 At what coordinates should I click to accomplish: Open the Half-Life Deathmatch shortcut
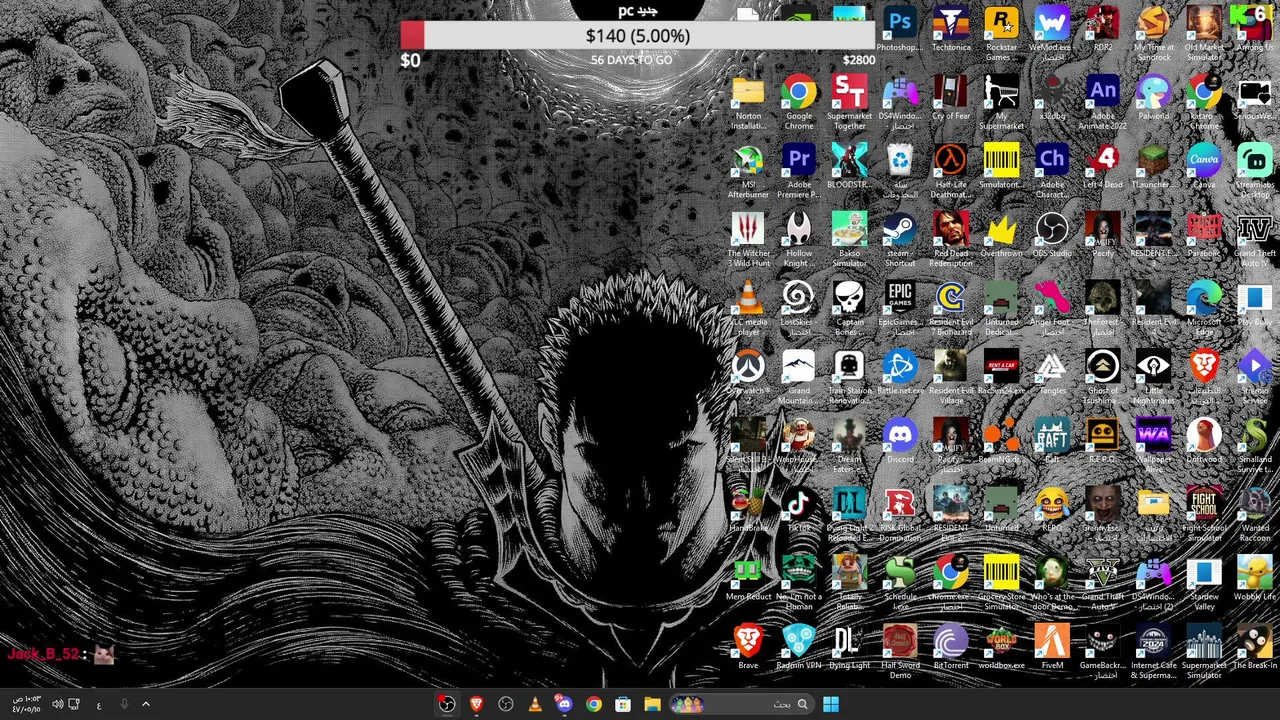tap(951, 172)
